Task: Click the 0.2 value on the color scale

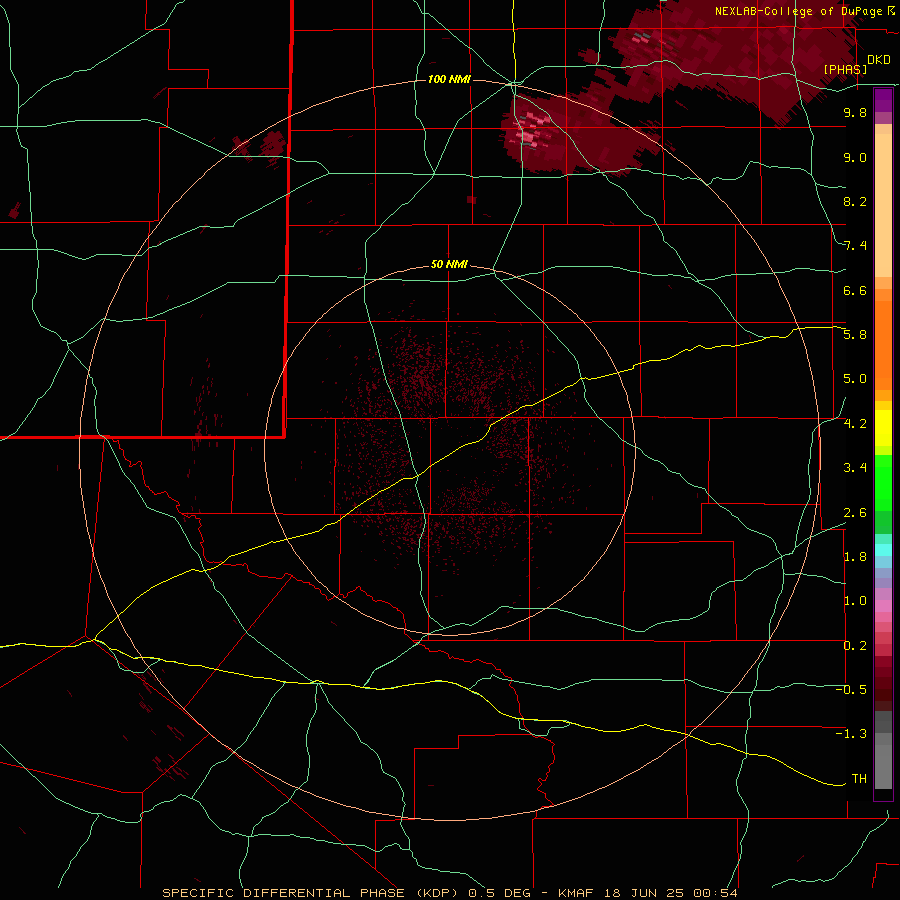Action: click(855, 645)
